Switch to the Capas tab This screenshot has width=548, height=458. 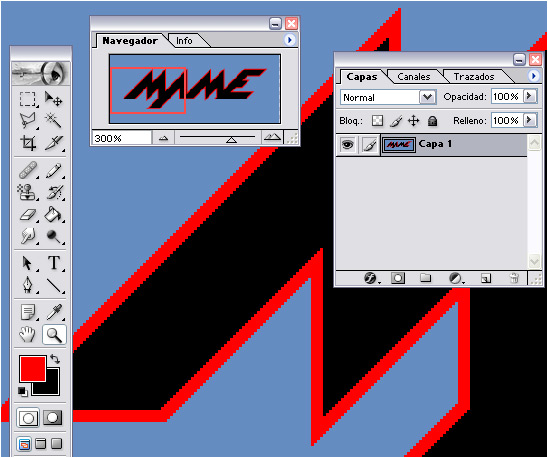pyautogui.click(x=362, y=77)
